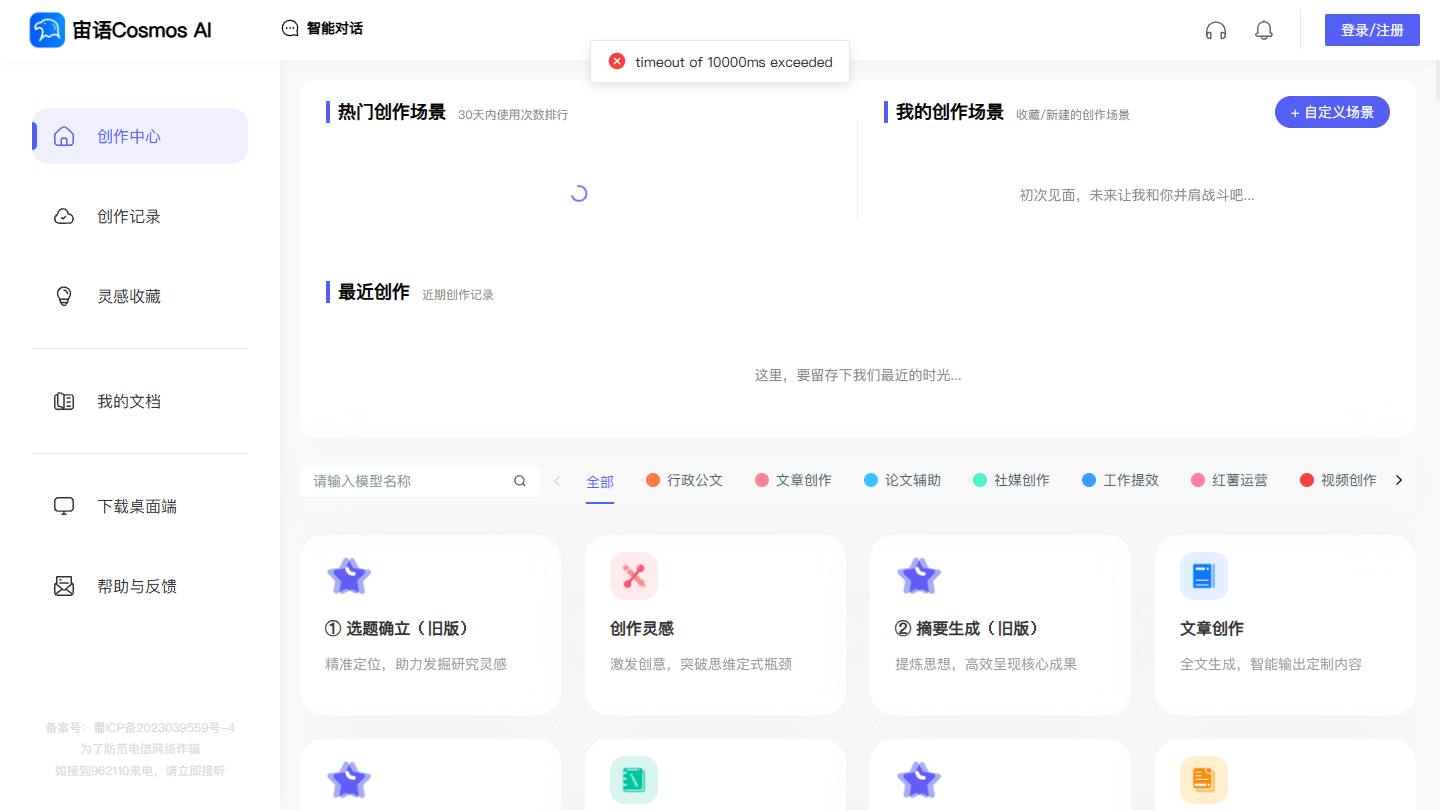Select the 全部 category tab
The image size is (1440, 810).
tap(600, 482)
